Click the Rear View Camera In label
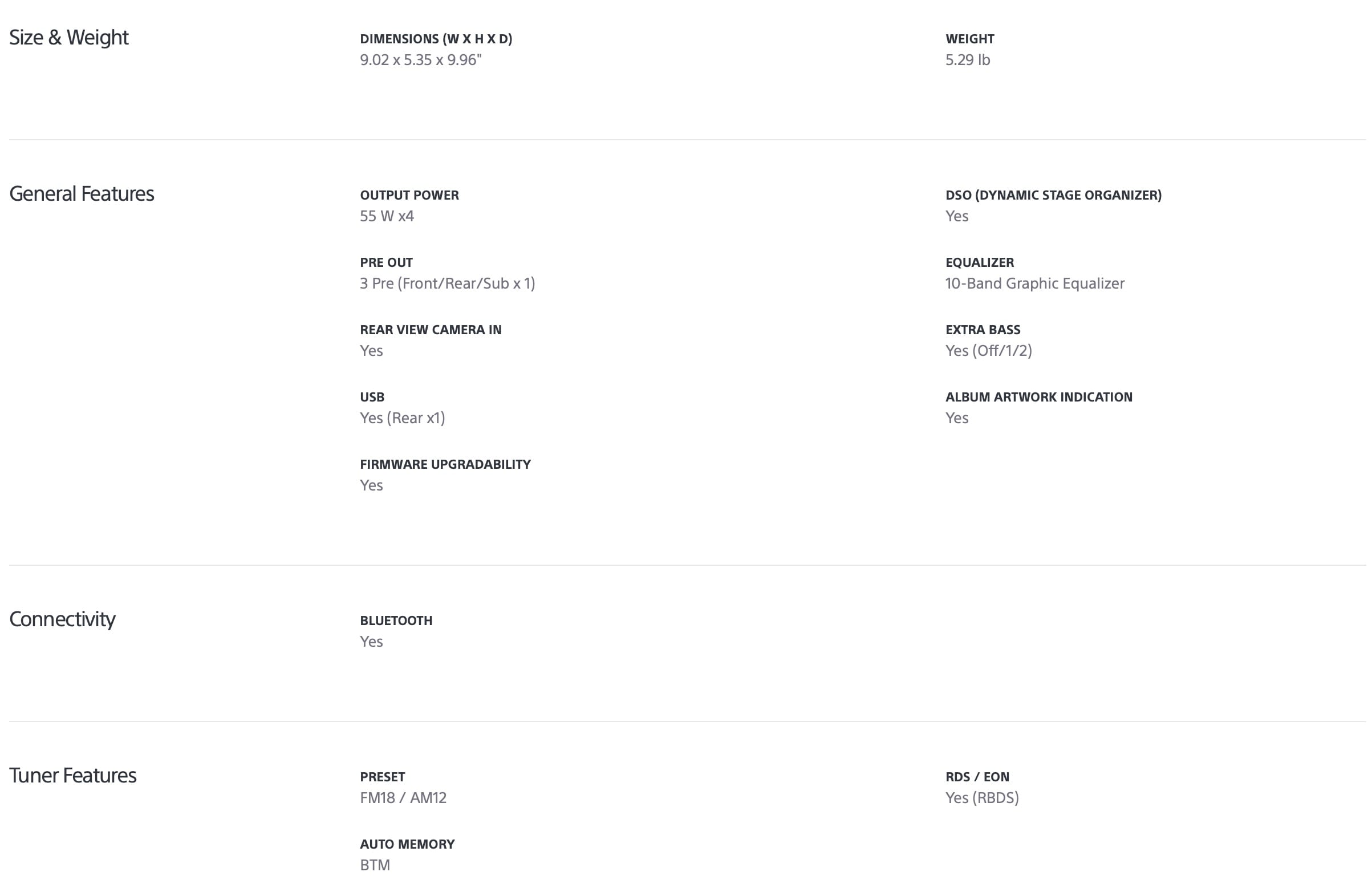 (431, 330)
